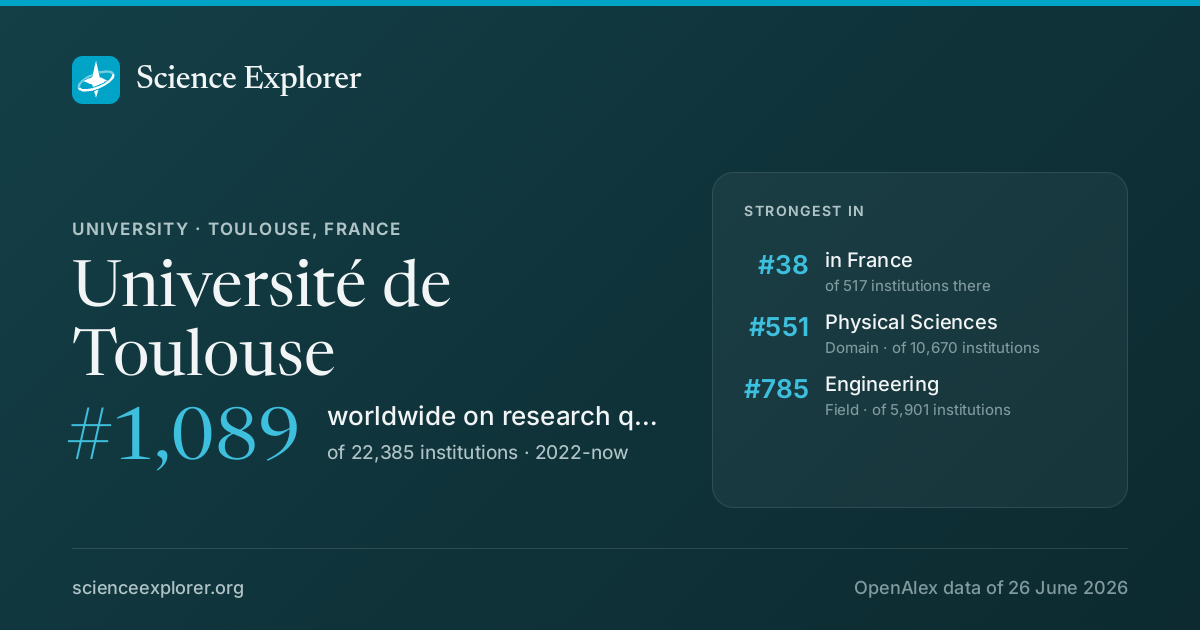Click 'Domain · of 10,670 institutions' text

(931, 348)
